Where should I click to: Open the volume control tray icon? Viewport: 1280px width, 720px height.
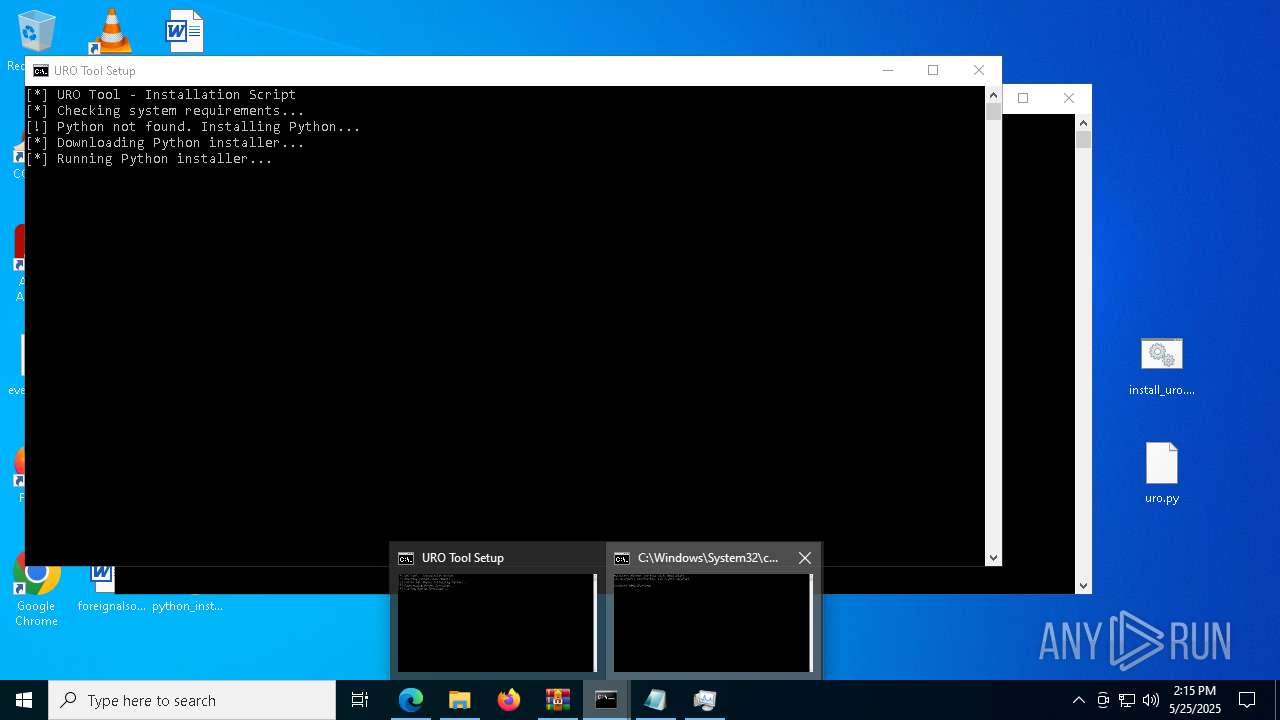[1151, 700]
